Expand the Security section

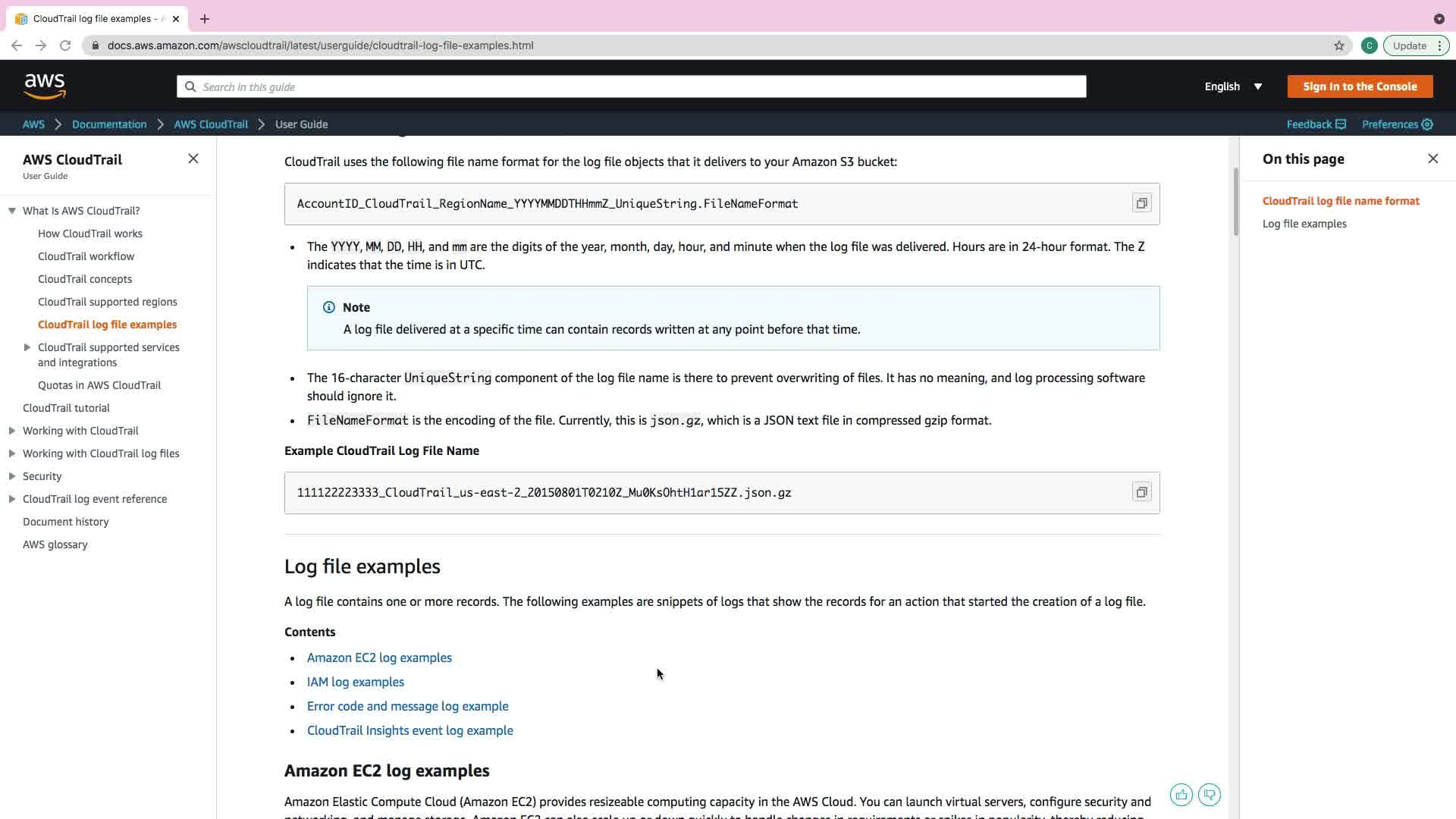point(12,476)
